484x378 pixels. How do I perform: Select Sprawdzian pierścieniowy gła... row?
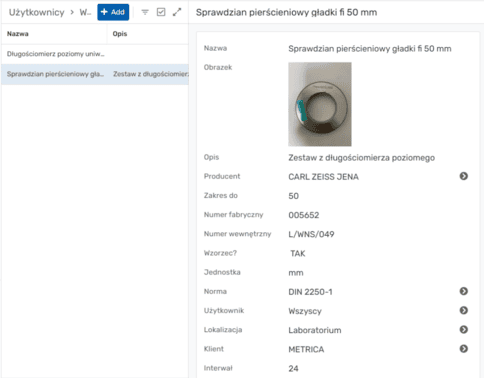tap(95, 74)
